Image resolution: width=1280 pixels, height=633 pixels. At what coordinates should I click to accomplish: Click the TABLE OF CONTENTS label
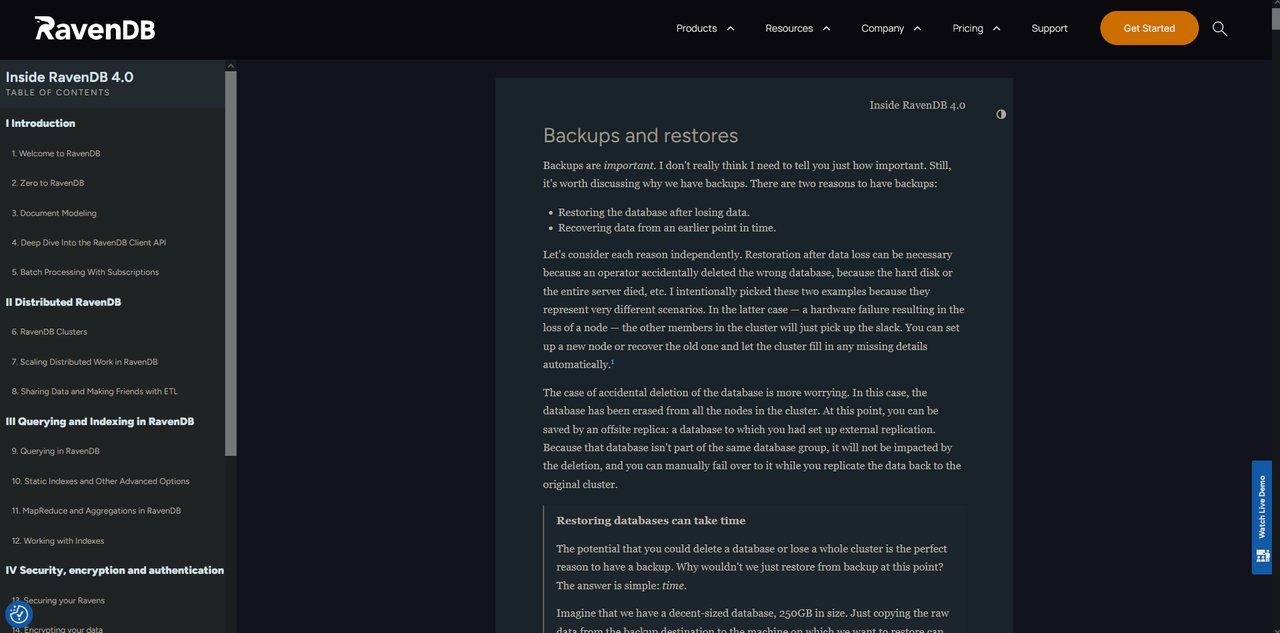click(x=58, y=92)
